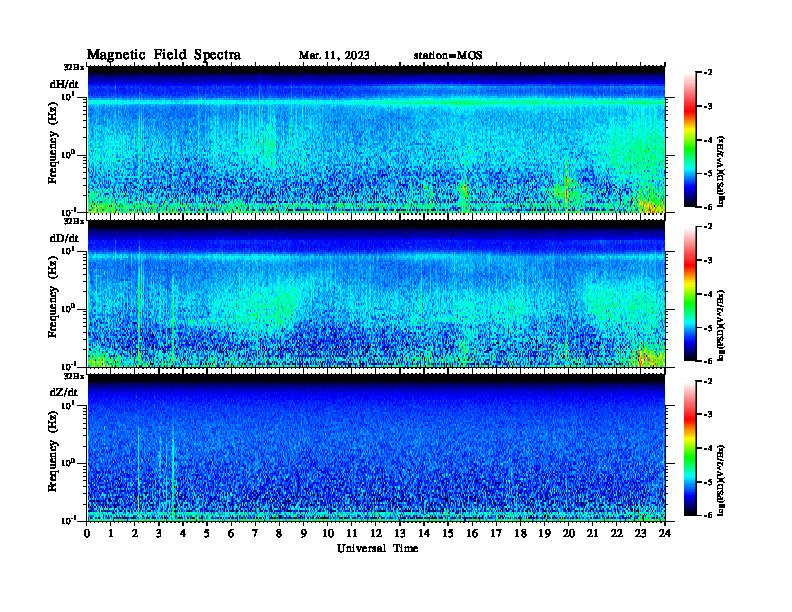Screen dimensions: 792x612
Task: Click the "22" hour tick label
Action: tap(617, 534)
